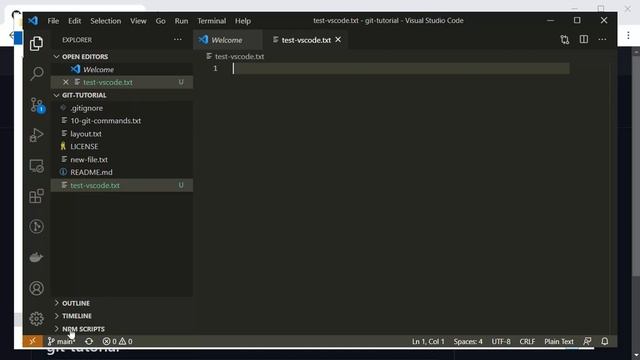Open the notifications bell icon
Image resolution: width=640 pixels, height=360 pixels.
[x=605, y=341]
